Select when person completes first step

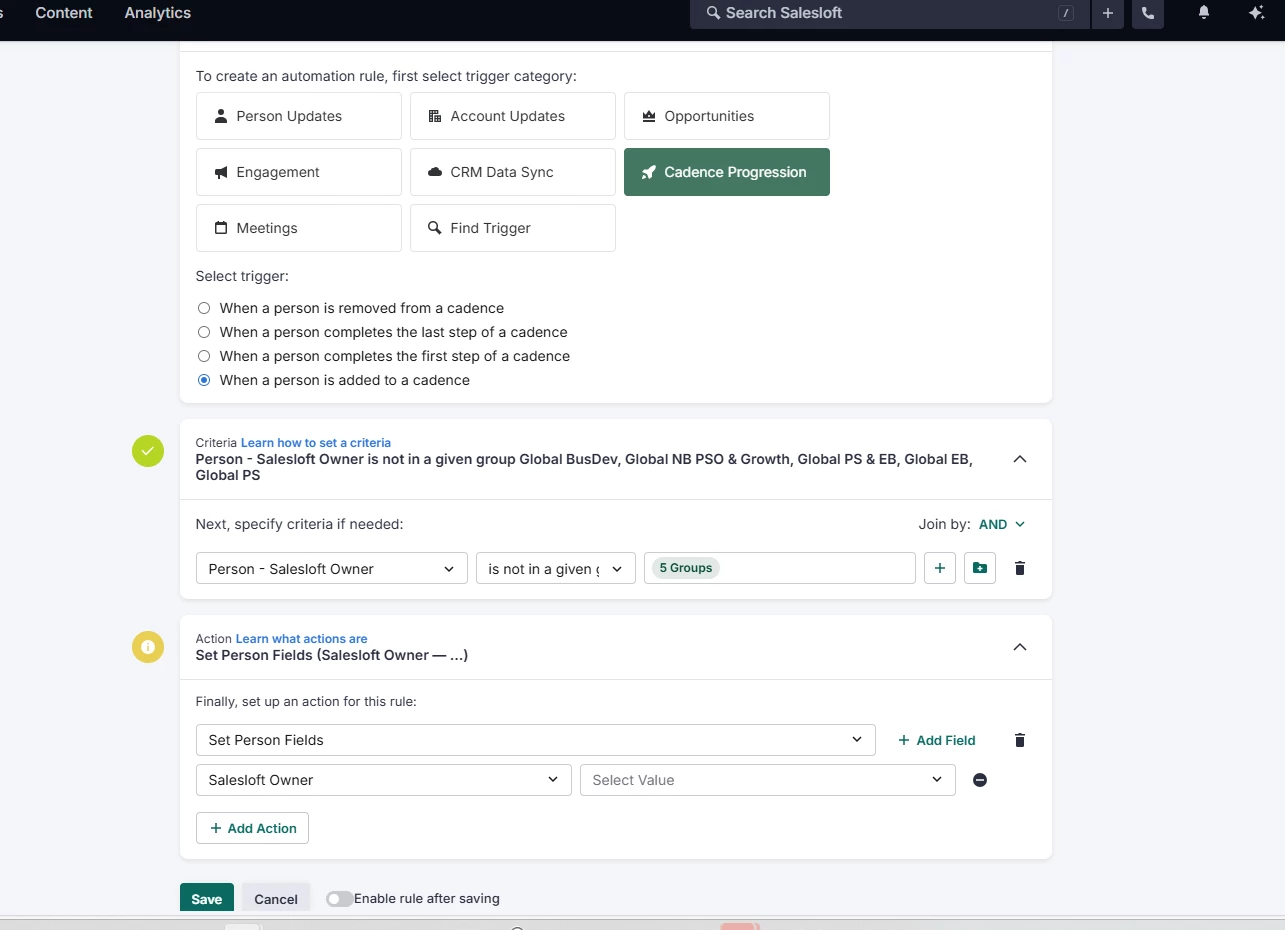click(x=204, y=356)
